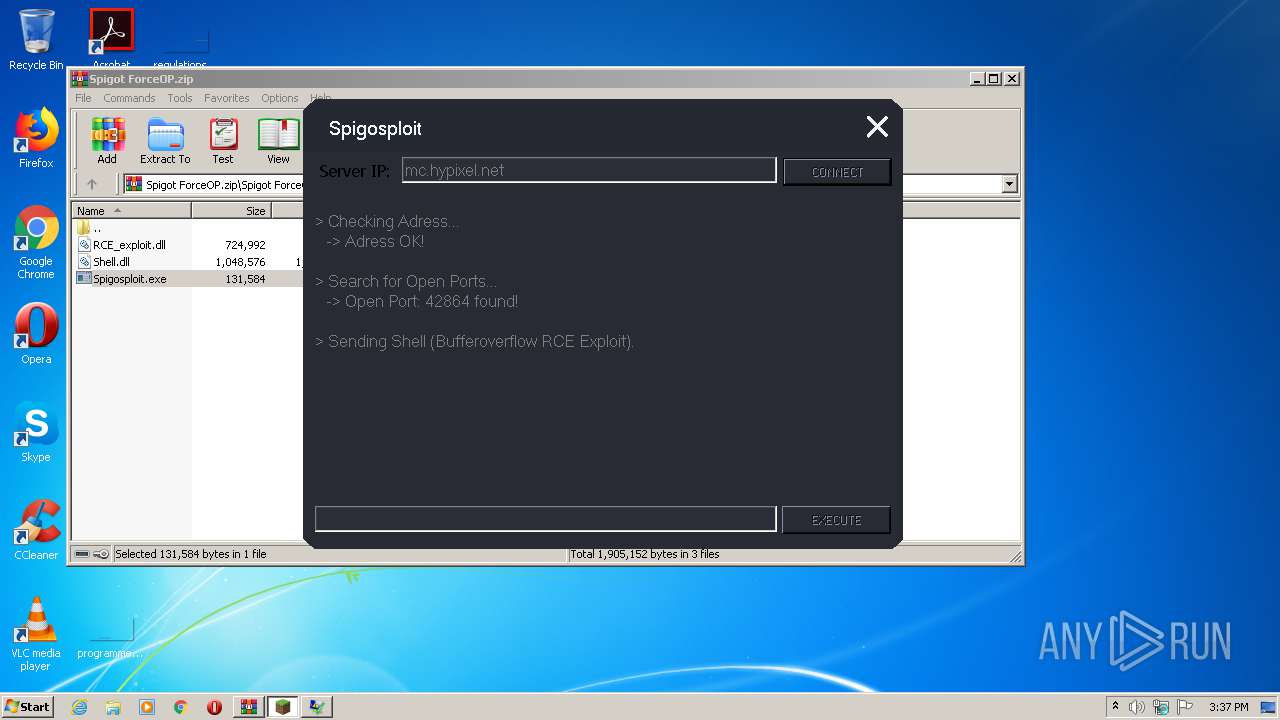The width and height of the screenshot is (1280, 720).
Task: Open CCleaner desktop shortcut
Action: tap(36, 530)
